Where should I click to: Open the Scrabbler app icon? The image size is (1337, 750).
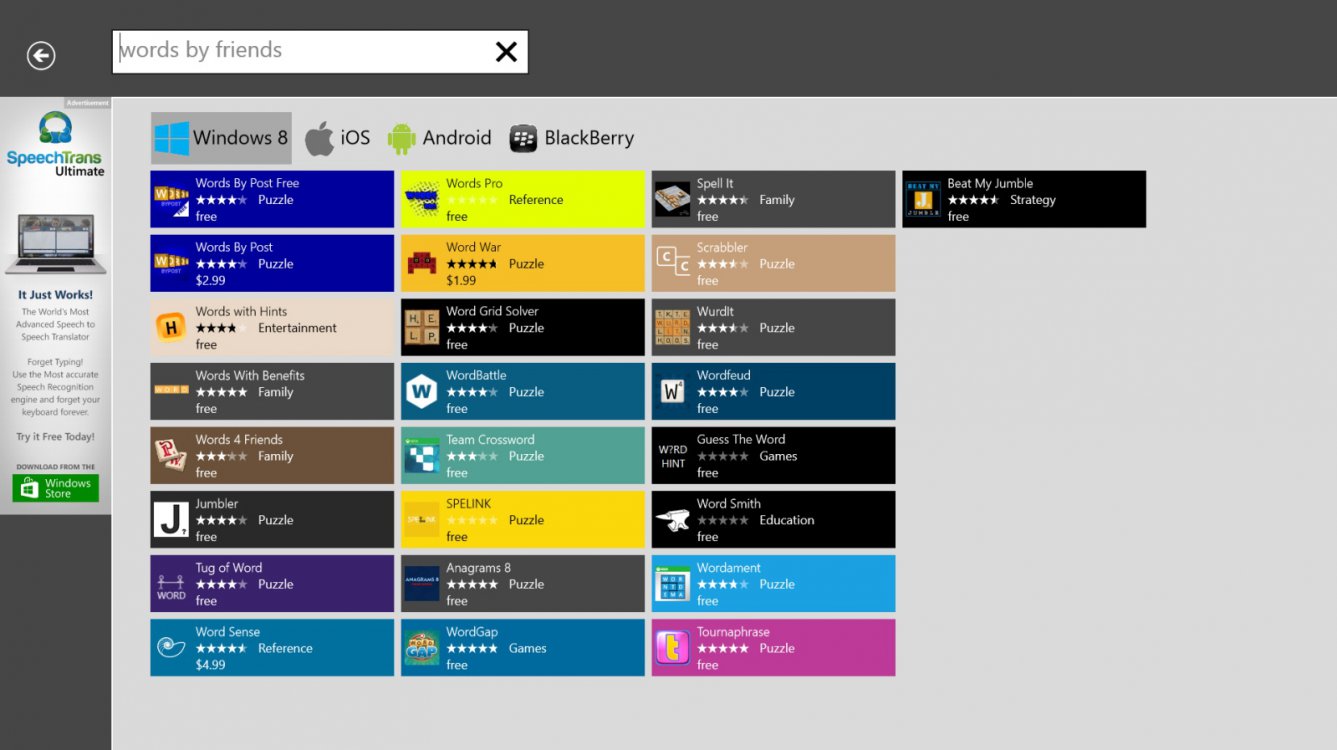click(x=673, y=263)
